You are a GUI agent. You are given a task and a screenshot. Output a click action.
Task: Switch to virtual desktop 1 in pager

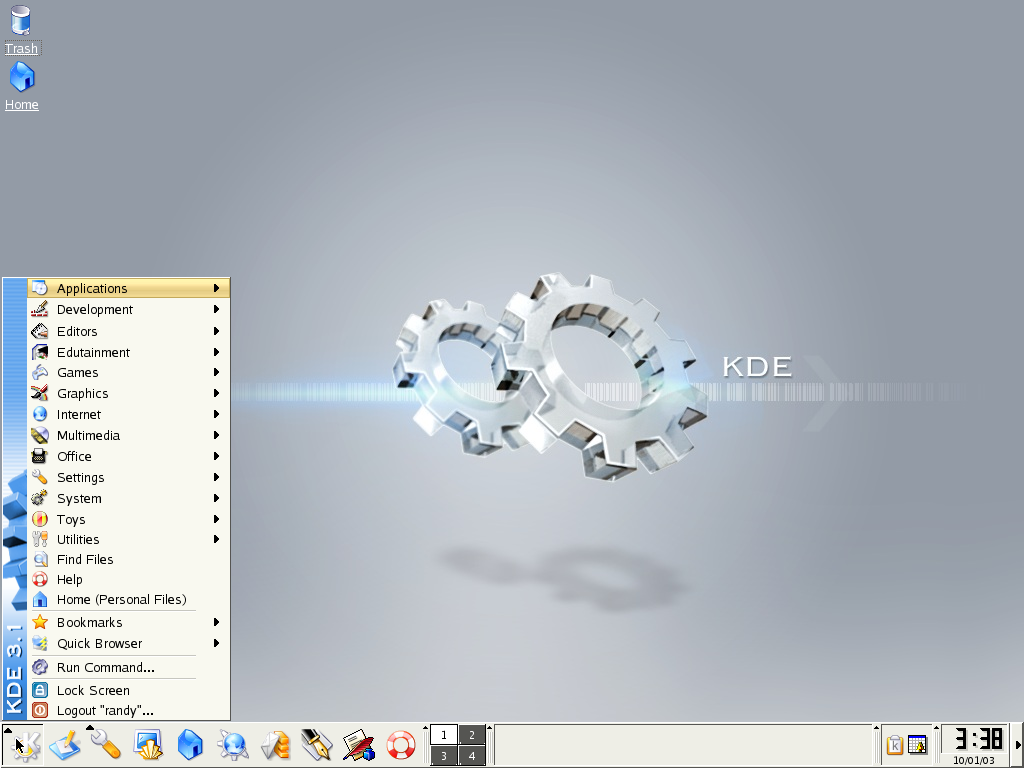coord(444,735)
